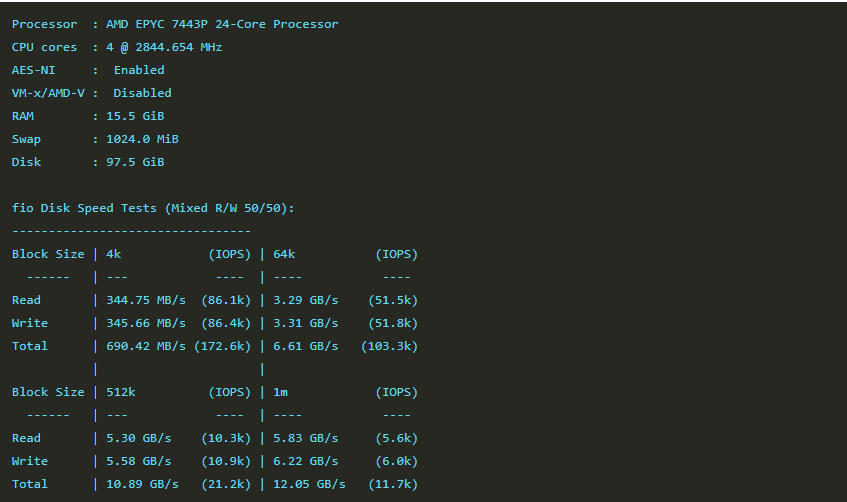Click the Disk value 97.5 GiB
847x502 pixels.
pos(135,162)
